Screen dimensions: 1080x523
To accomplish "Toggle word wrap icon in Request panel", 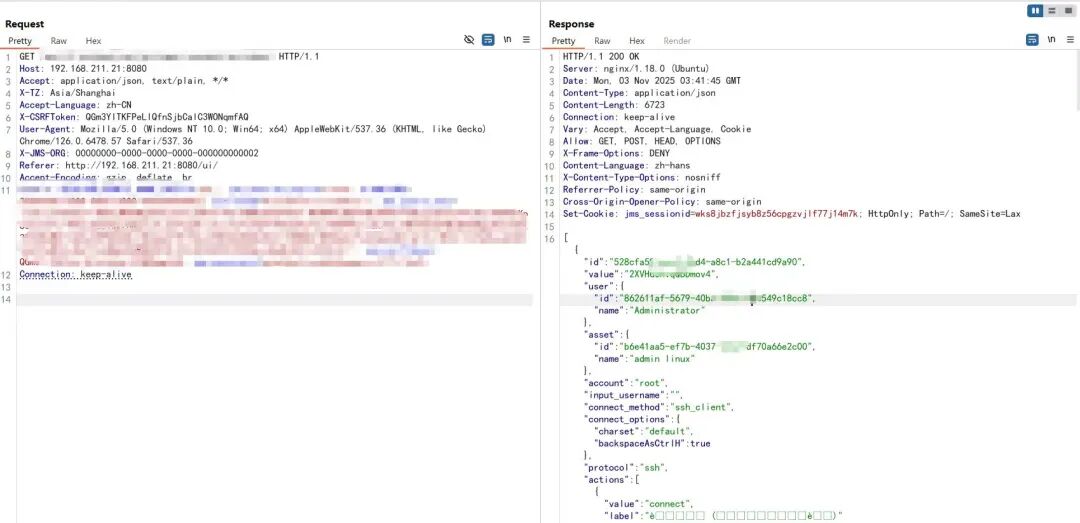I will coord(488,40).
